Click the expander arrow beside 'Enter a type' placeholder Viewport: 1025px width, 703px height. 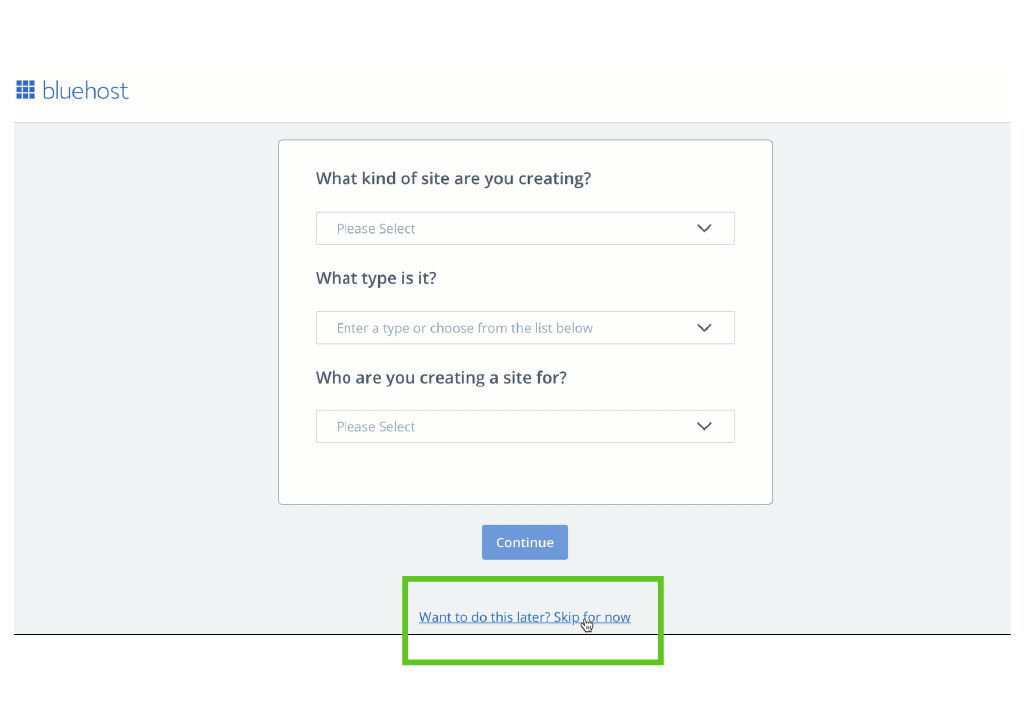pyautogui.click(x=704, y=327)
